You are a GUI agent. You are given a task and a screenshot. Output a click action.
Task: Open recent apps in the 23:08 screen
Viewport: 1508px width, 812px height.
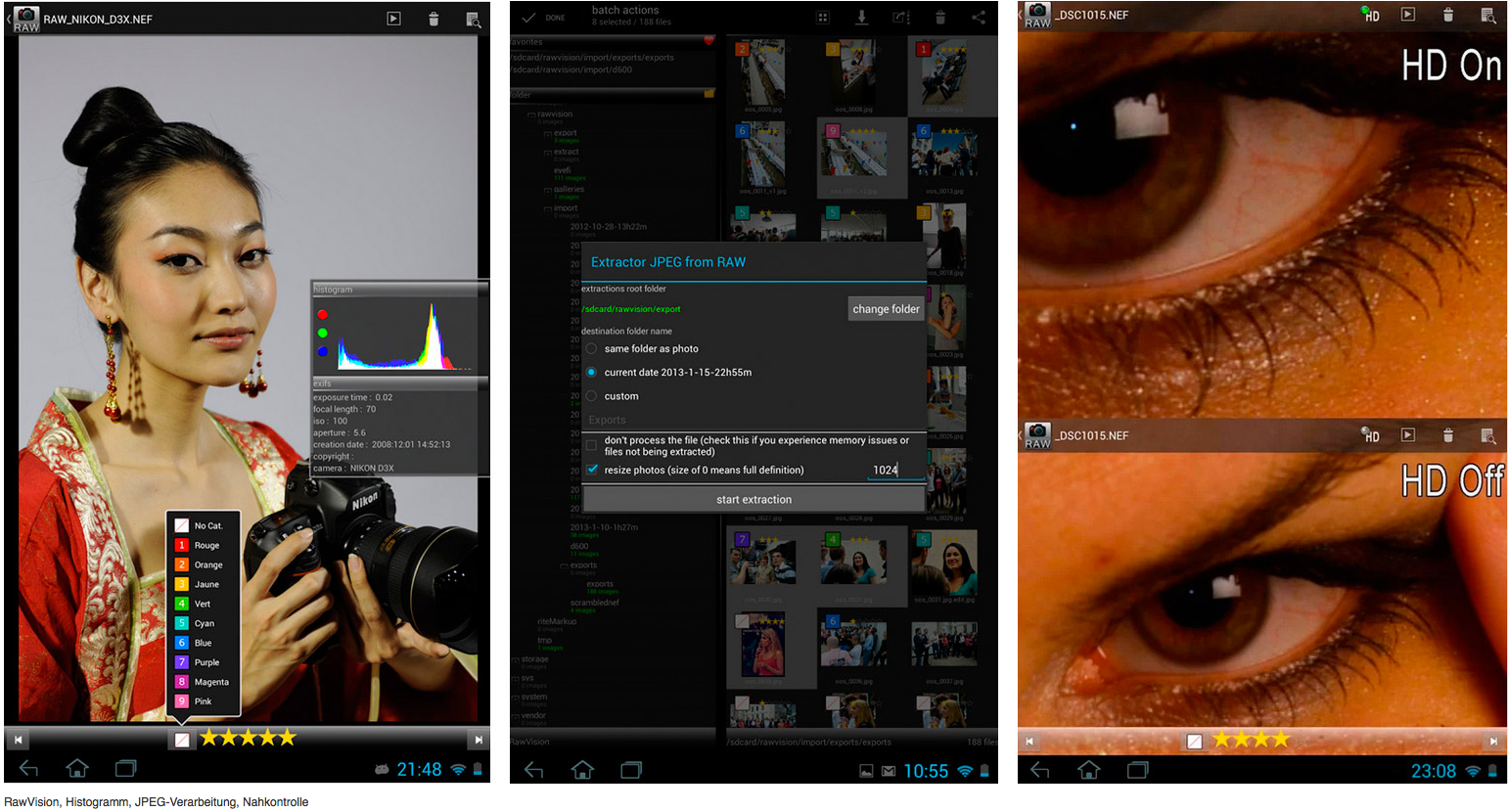1137,771
